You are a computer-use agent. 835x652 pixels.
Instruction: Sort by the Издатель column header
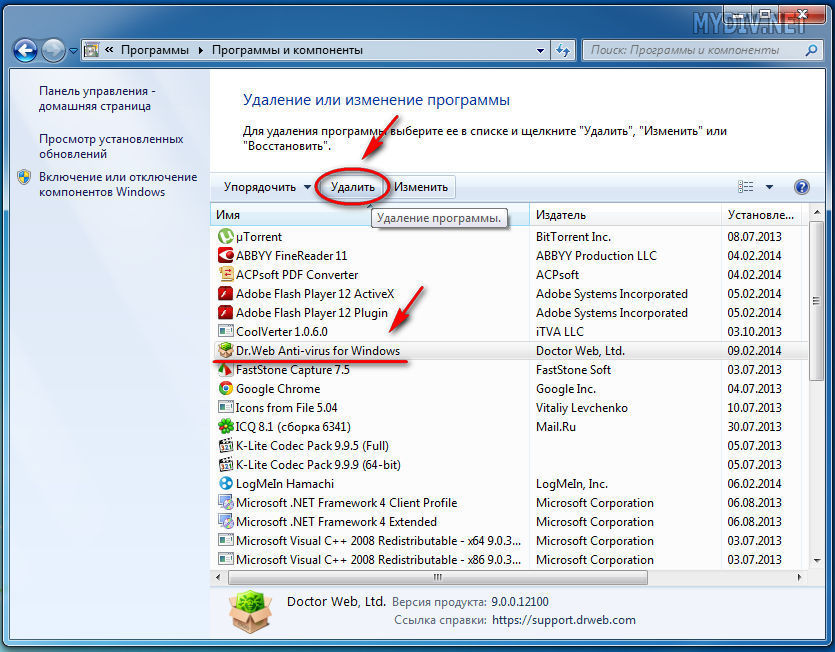point(625,215)
